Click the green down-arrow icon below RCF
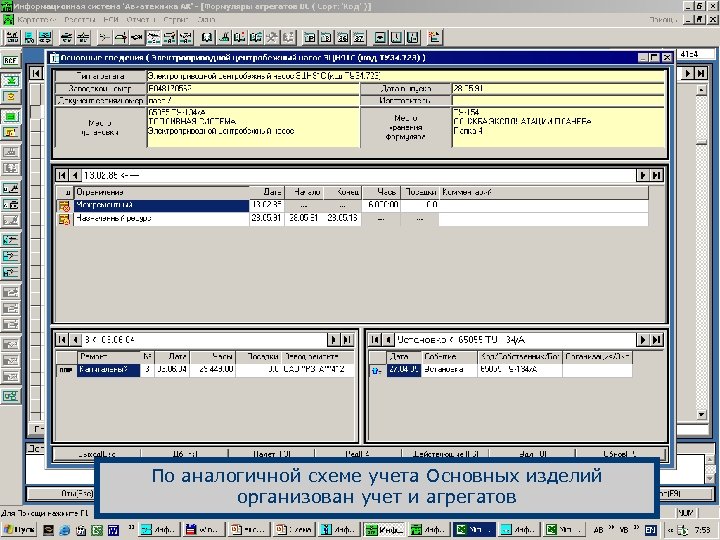Image resolution: width=720 pixels, height=540 pixels. [x=11, y=80]
